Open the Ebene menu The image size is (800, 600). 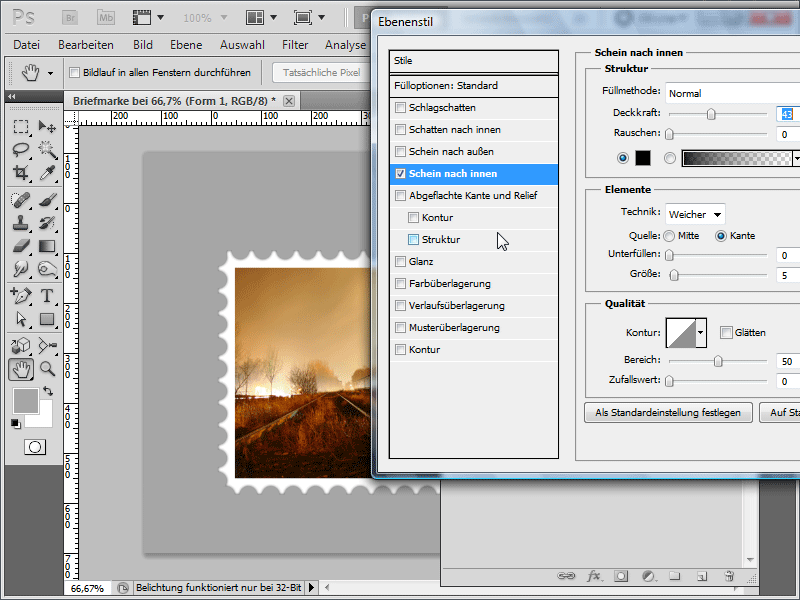click(186, 45)
